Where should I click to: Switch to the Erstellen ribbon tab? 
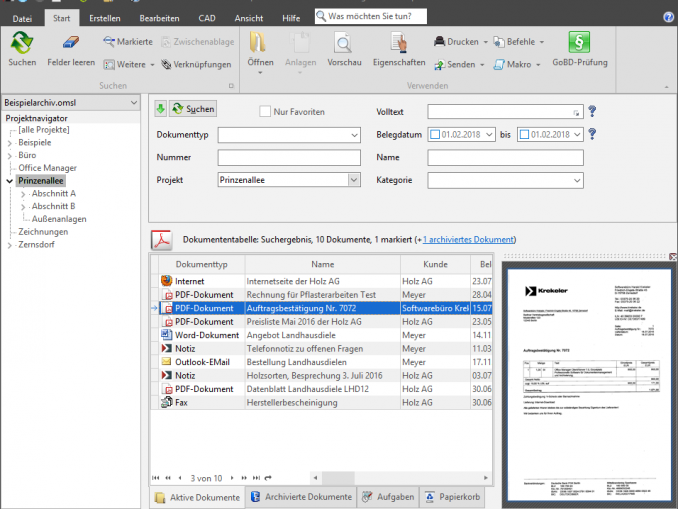(x=105, y=18)
